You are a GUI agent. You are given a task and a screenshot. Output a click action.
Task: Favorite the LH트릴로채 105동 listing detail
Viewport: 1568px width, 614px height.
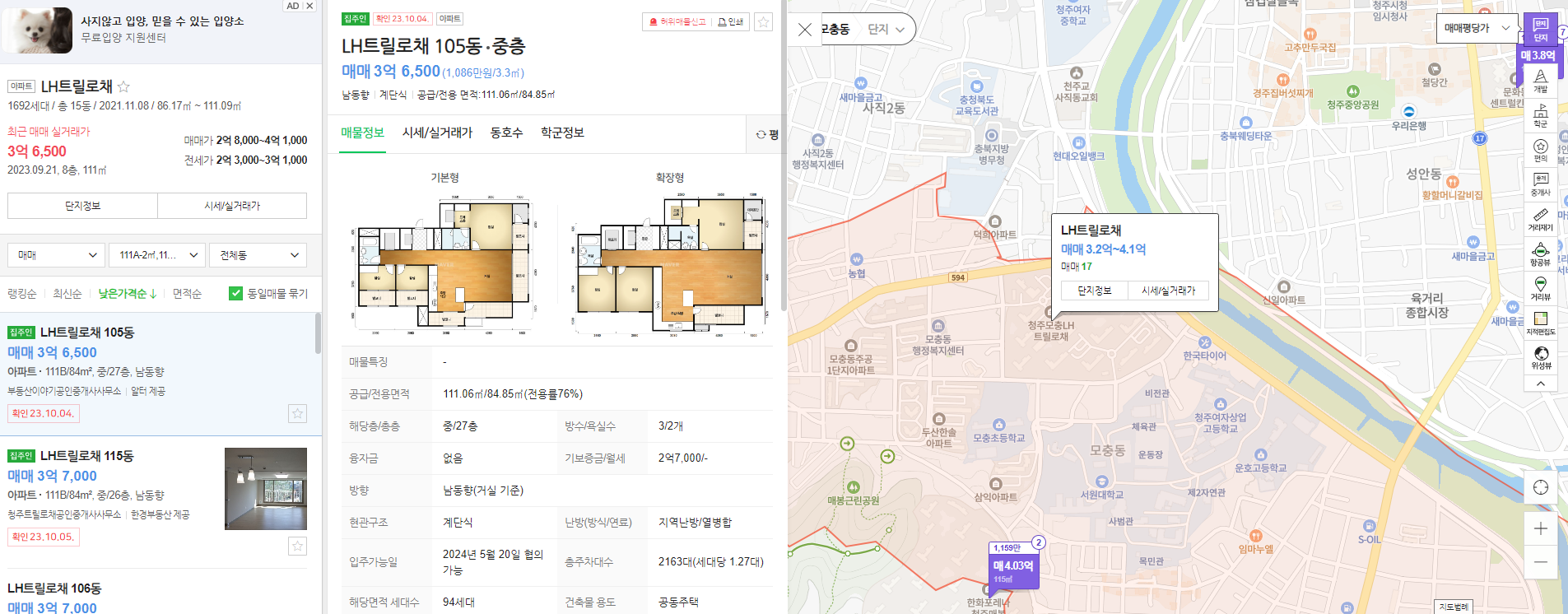coord(764,22)
